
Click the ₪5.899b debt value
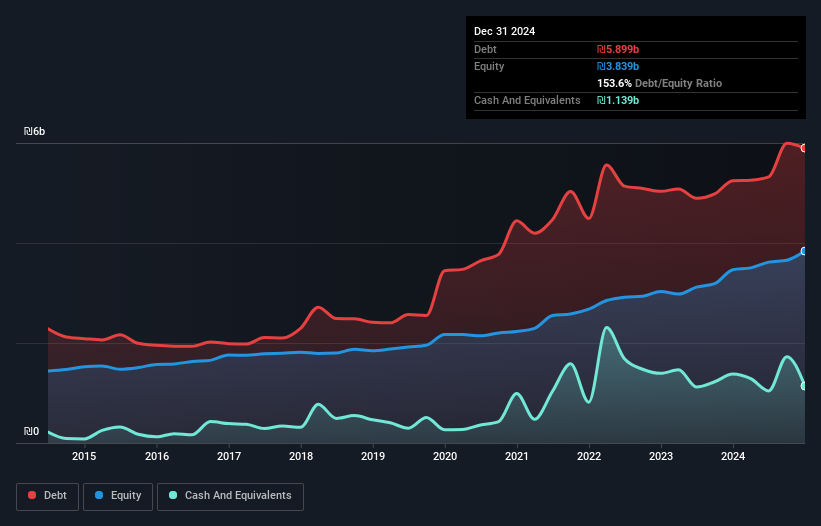pos(618,49)
